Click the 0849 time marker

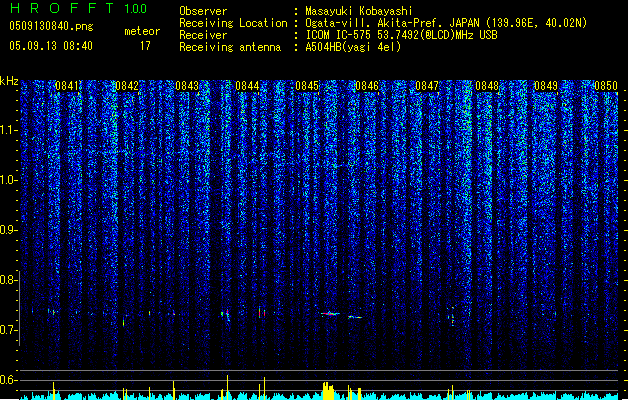[x=546, y=86]
